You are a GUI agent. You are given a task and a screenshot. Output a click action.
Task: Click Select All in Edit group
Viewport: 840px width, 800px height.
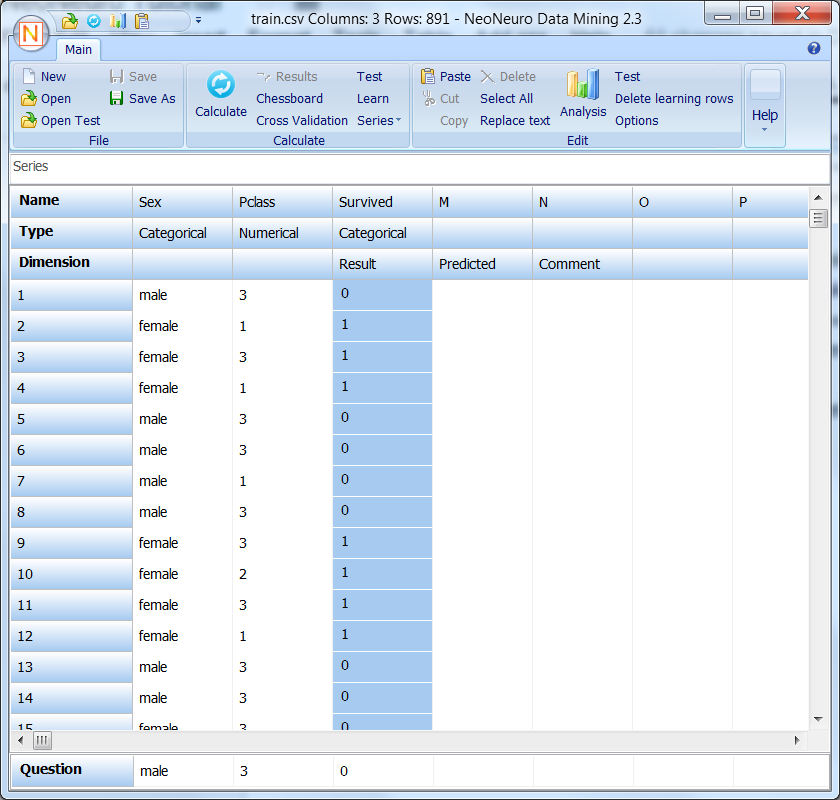(x=506, y=99)
